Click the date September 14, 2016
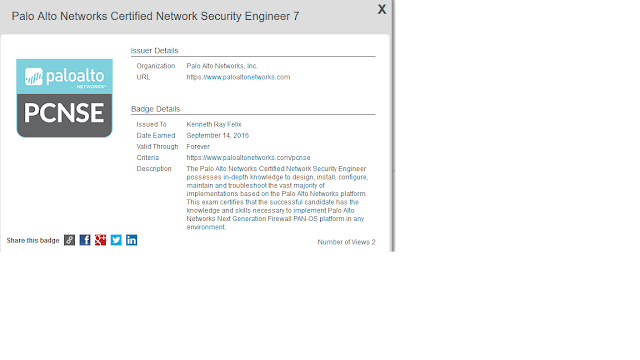The image size is (640, 360). 218,136
